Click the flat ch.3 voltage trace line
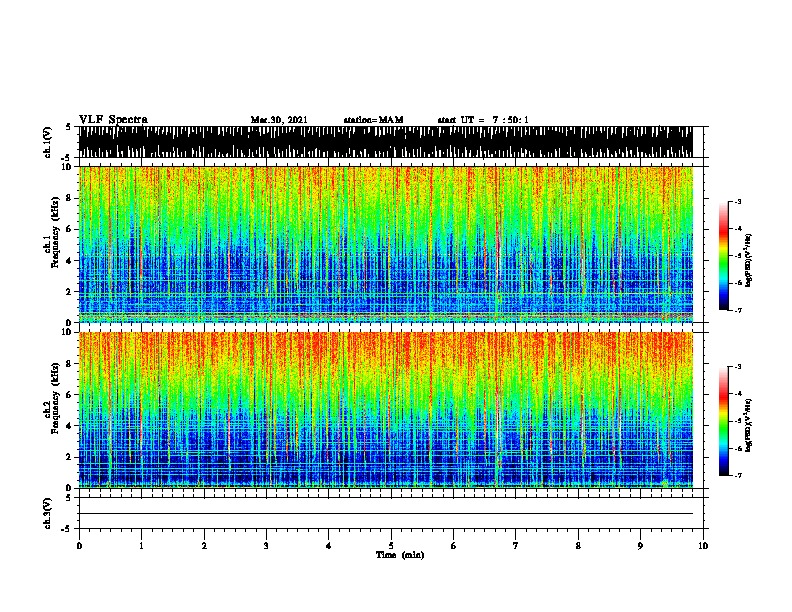 click(x=385, y=514)
